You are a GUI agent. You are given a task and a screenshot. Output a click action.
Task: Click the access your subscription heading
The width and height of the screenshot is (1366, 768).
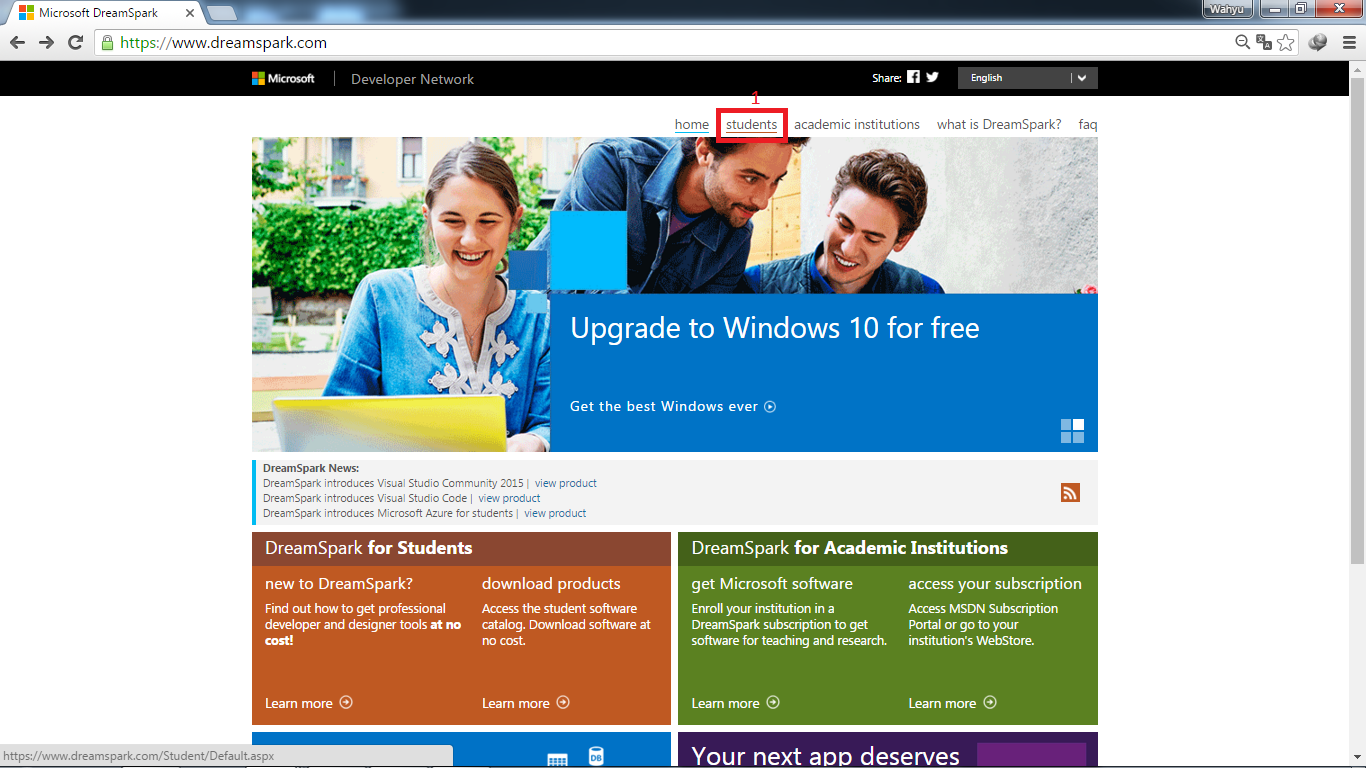[x=995, y=584]
